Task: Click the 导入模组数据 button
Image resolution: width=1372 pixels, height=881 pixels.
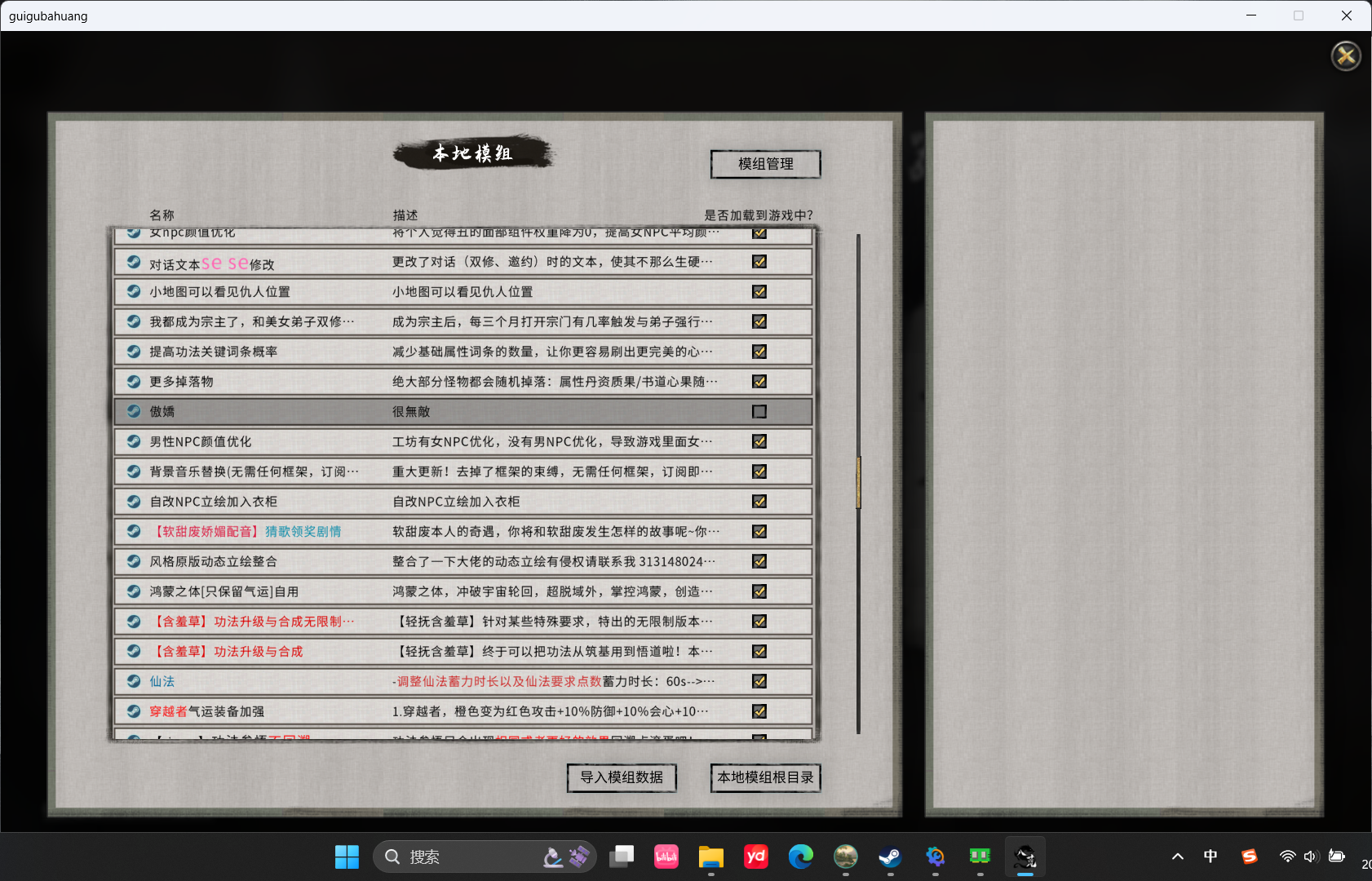Action: [x=622, y=777]
